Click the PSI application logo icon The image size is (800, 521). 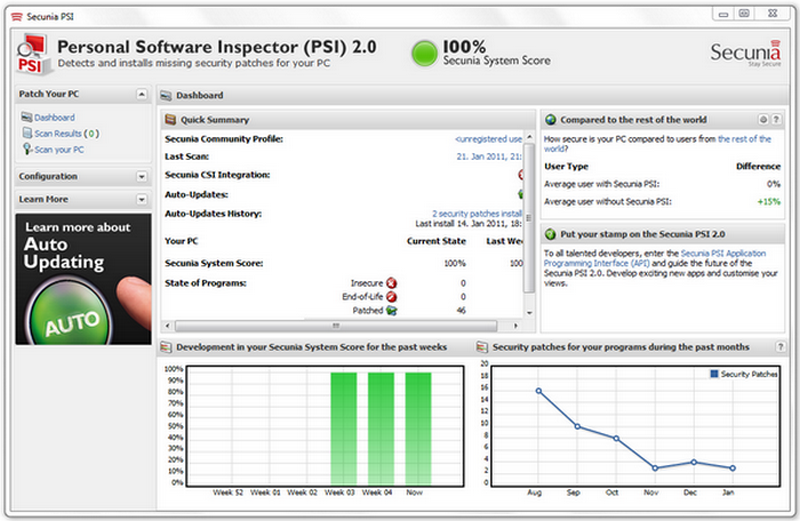pos(34,54)
